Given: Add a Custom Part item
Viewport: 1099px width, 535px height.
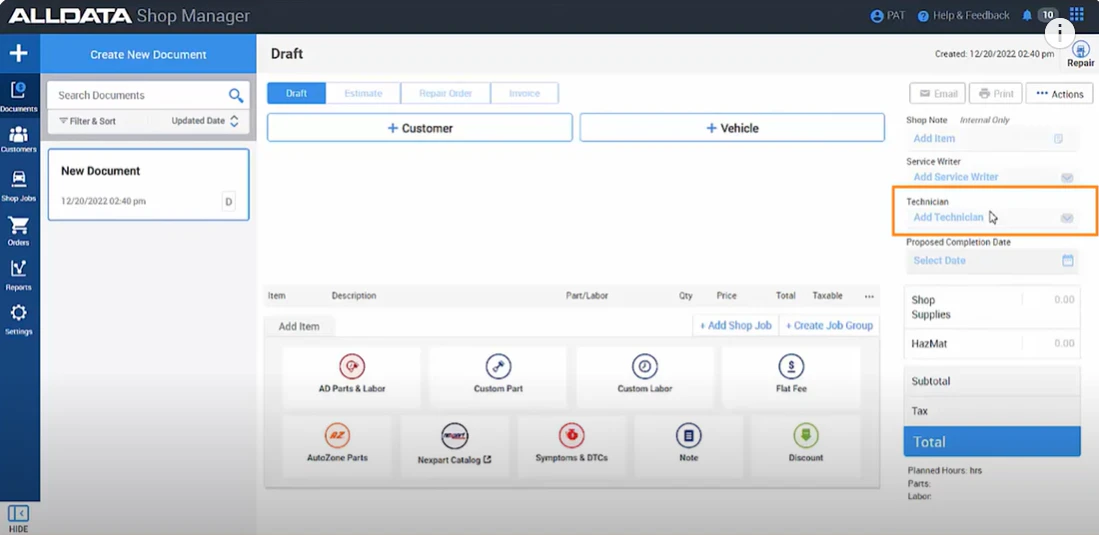Looking at the screenshot, I should [498, 377].
